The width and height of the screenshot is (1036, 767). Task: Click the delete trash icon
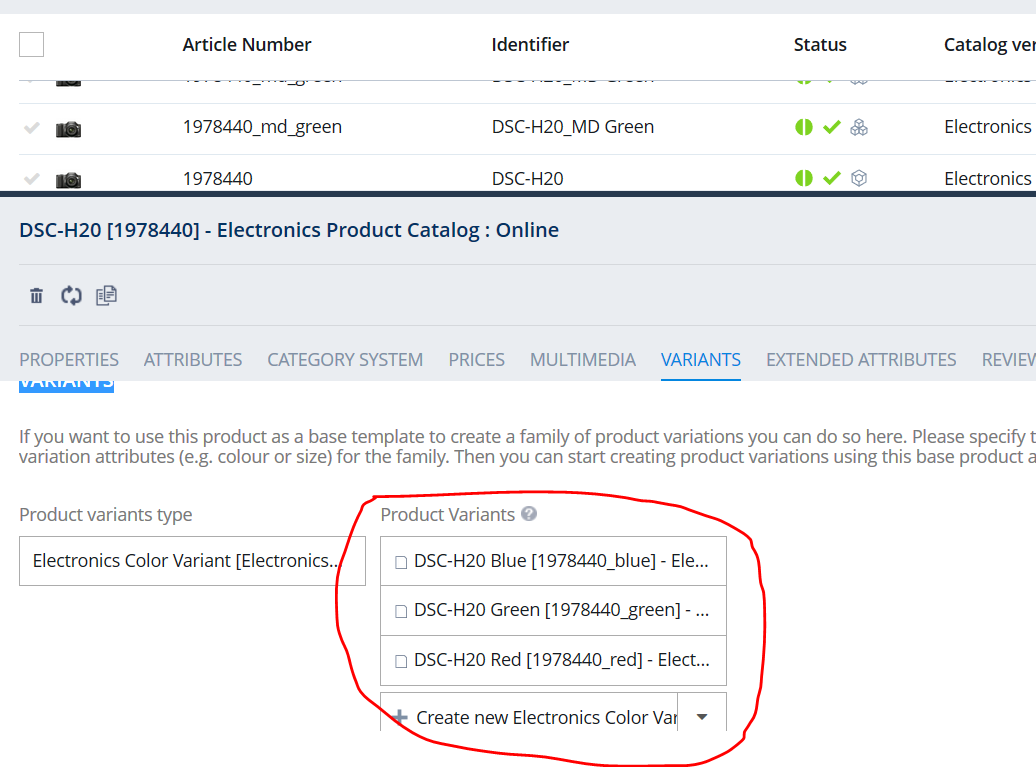[36, 295]
